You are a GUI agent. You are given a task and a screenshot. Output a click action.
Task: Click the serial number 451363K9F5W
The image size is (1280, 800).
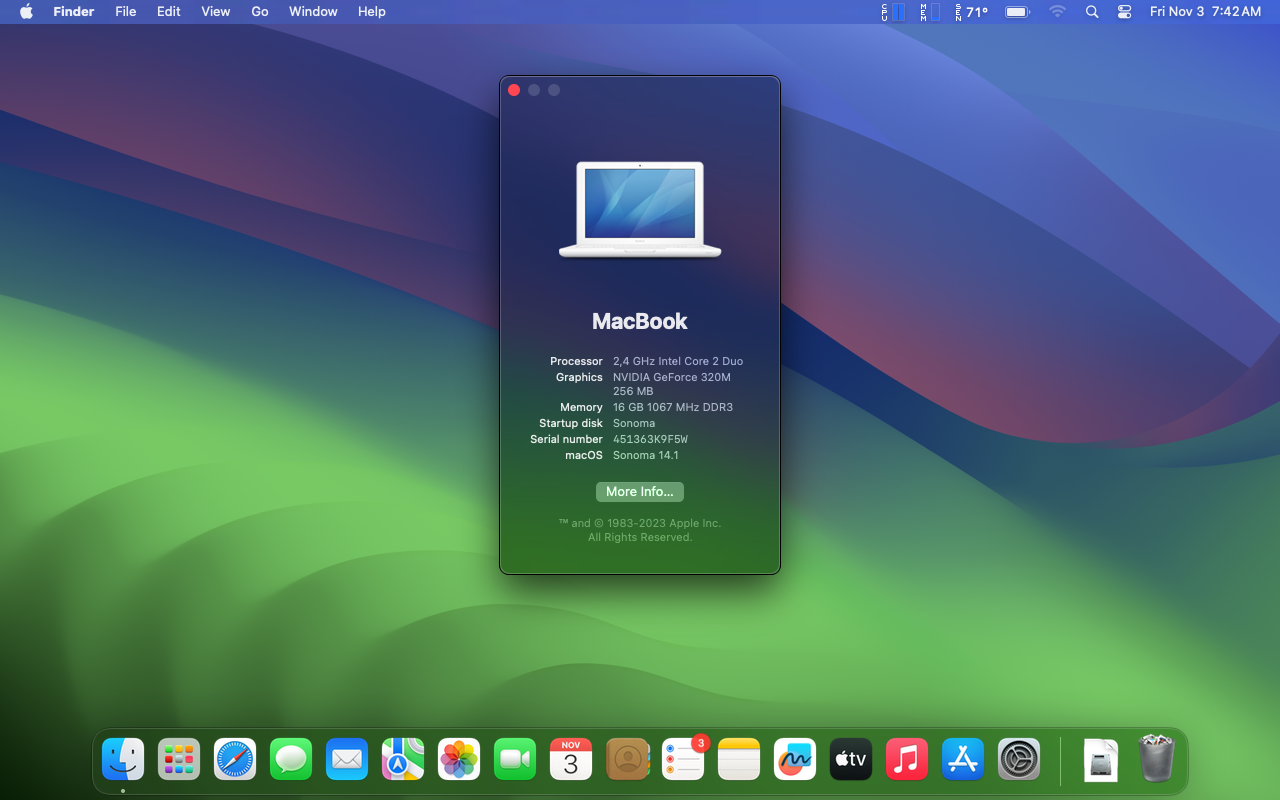650,439
